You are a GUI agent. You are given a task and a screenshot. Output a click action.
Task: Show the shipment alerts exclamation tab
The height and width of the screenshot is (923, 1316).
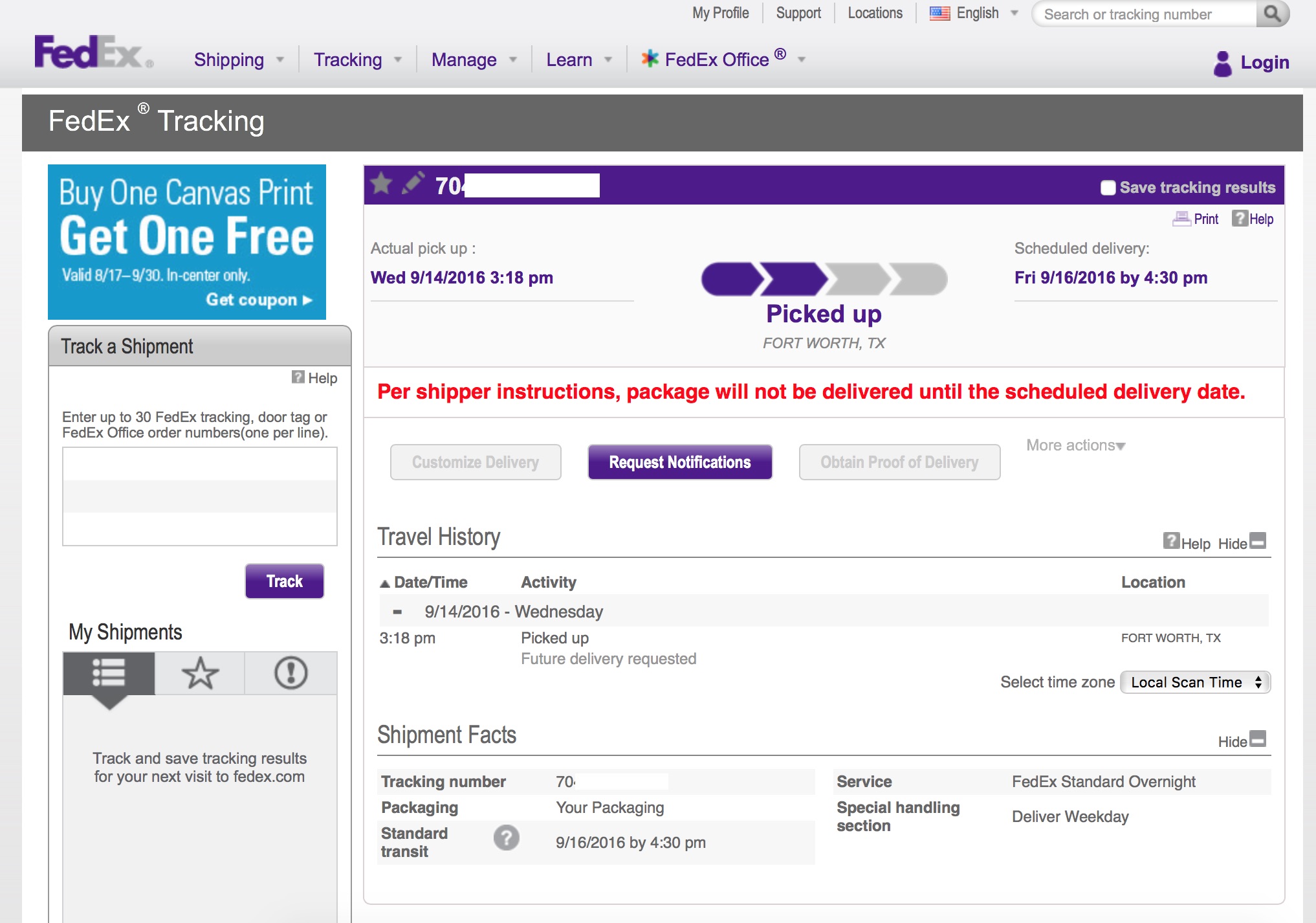coord(291,673)
